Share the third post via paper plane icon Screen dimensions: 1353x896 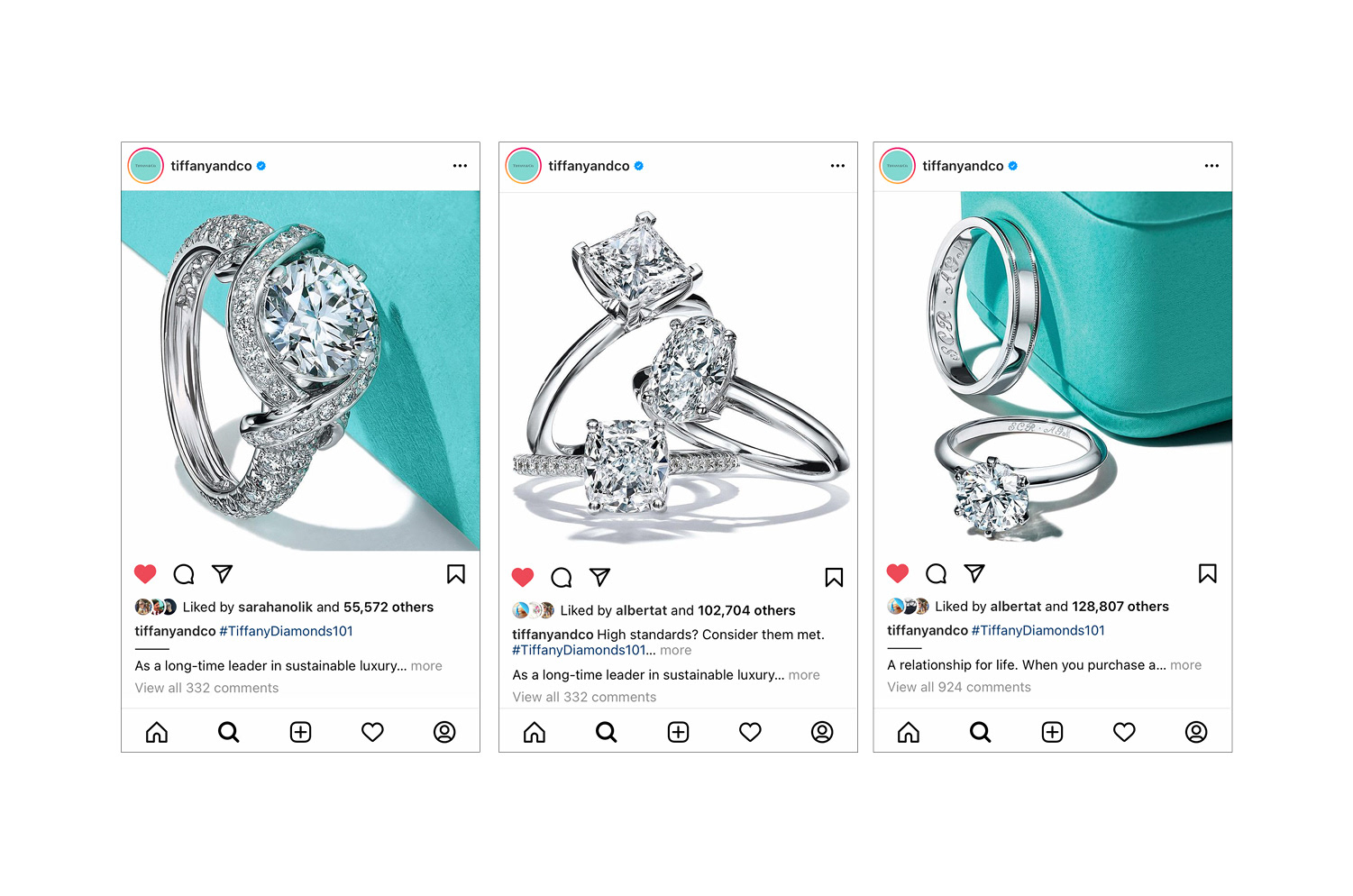point(974,573)
